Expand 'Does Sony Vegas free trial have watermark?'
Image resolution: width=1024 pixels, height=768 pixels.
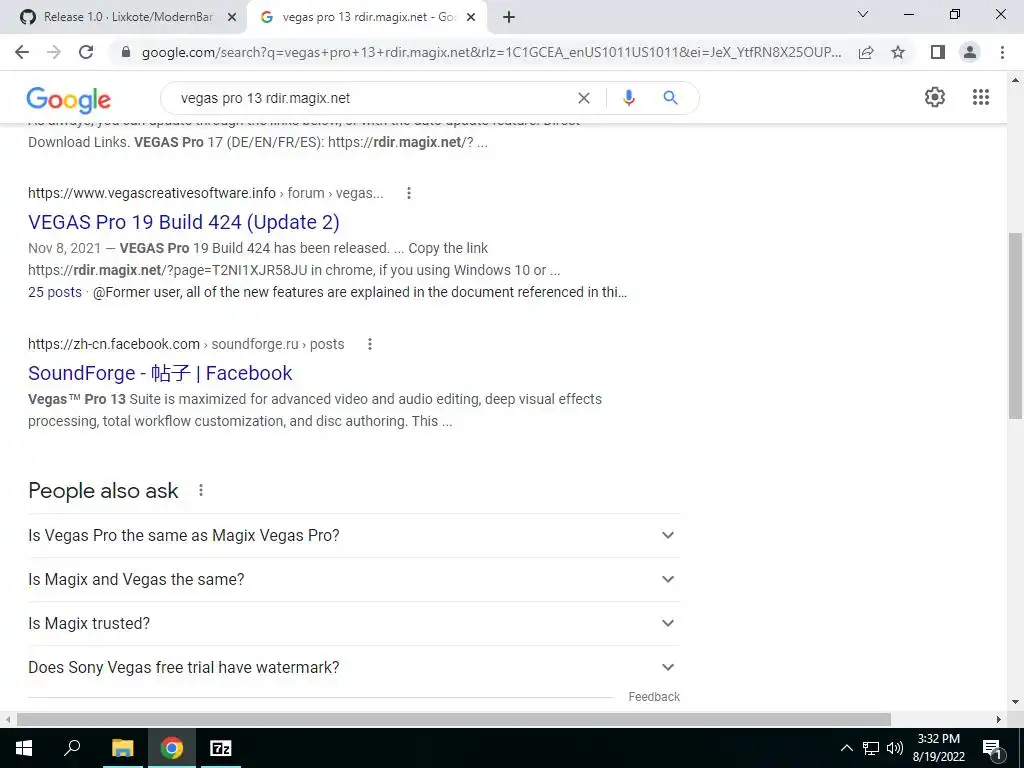click(x=353, y=667)
